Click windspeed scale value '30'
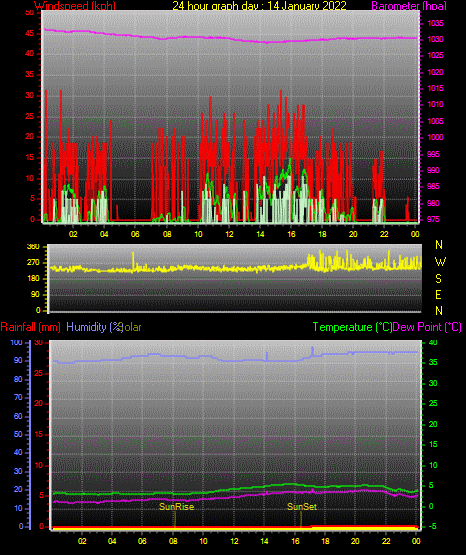Image resolution: width=466 pixels, height=555 pixels. [30, 96]
